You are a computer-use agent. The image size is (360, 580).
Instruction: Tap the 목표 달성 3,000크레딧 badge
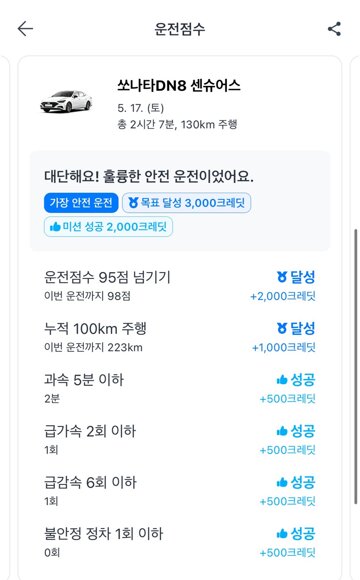coord(186,203)
